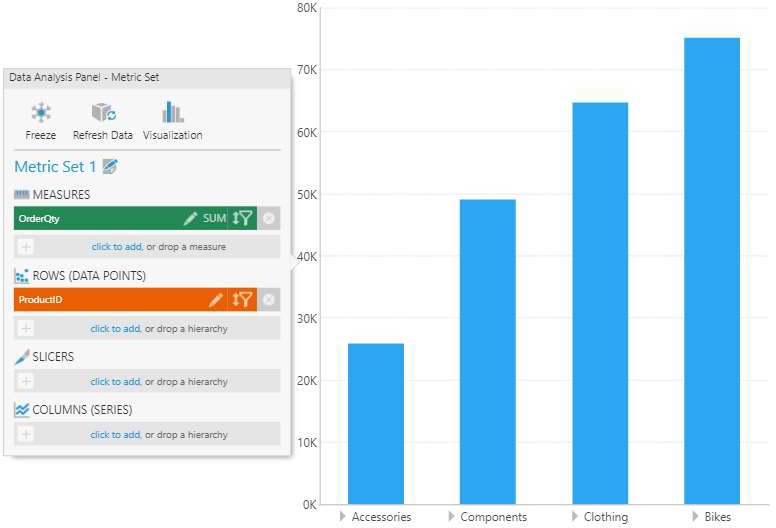Remove the OrderQty measure
Viewport: 776px width, 528px height.
(269, 218)
